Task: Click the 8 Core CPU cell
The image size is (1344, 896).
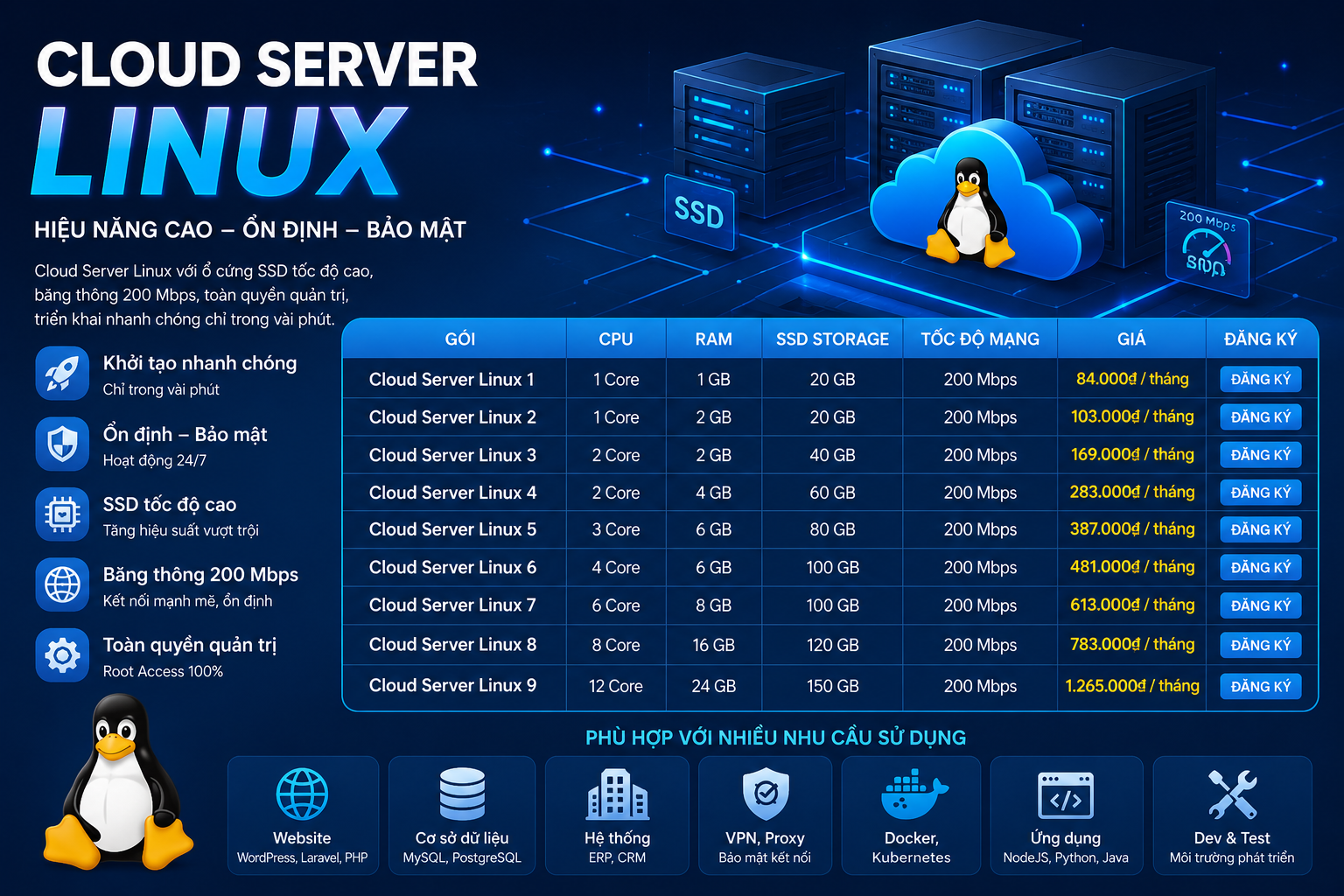Action: (x=616, y=645)
